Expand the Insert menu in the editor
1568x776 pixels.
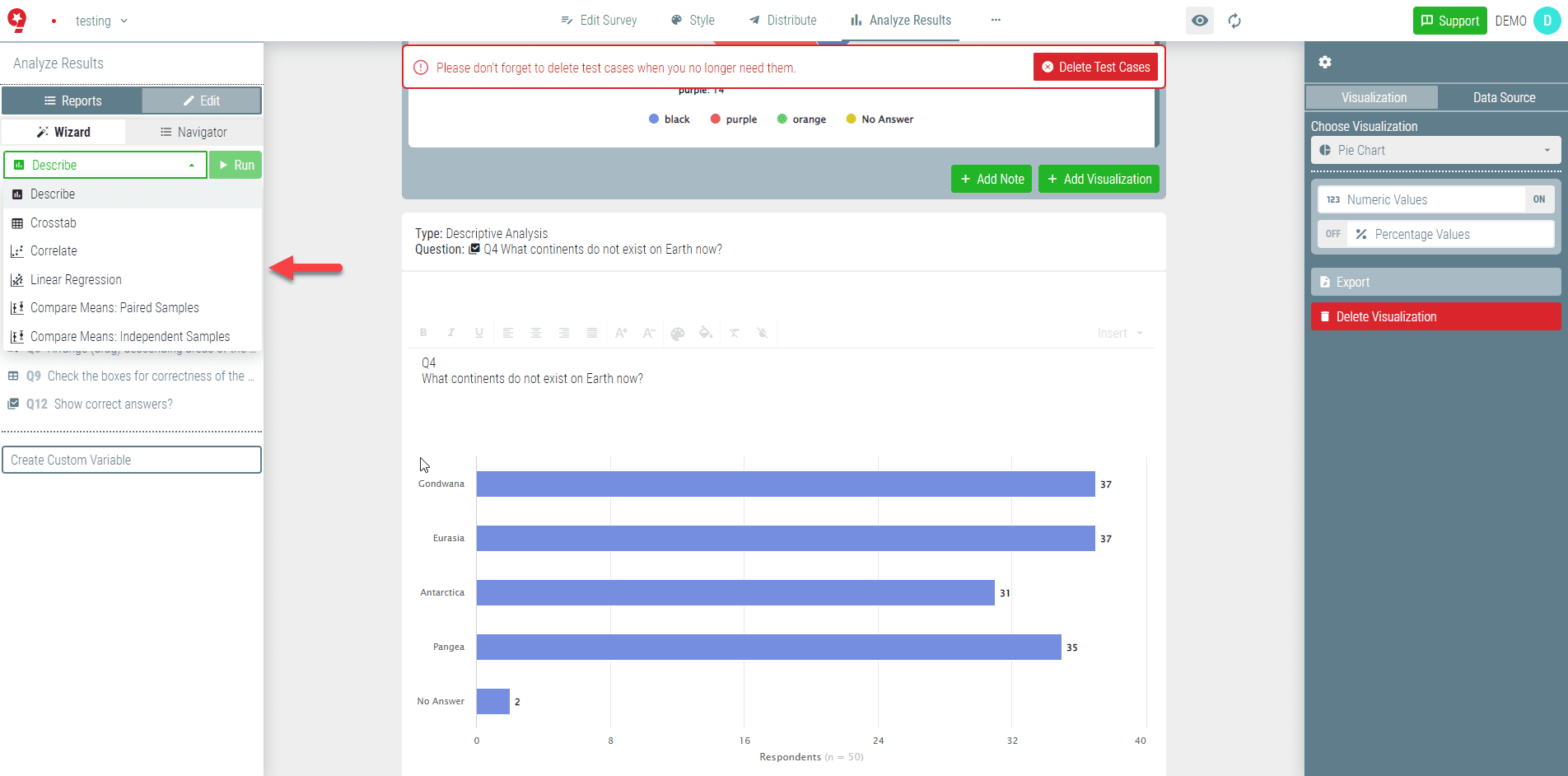pyautogui.click(x=1120, y=332)
